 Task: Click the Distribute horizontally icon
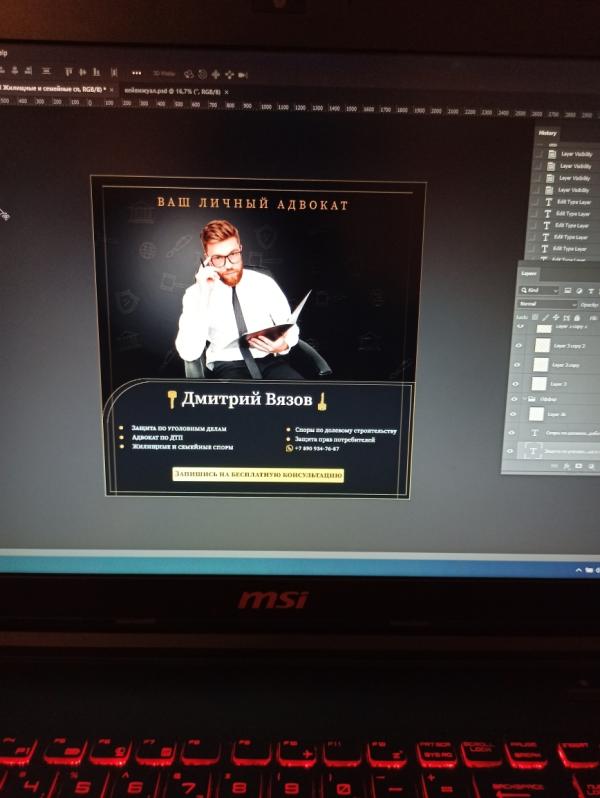(x=113, y=73)
